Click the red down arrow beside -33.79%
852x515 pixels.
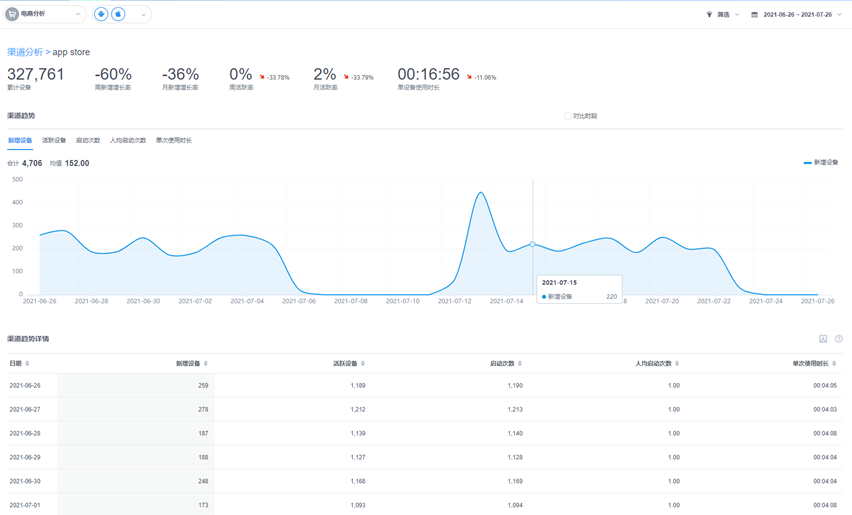coord(346,77)
